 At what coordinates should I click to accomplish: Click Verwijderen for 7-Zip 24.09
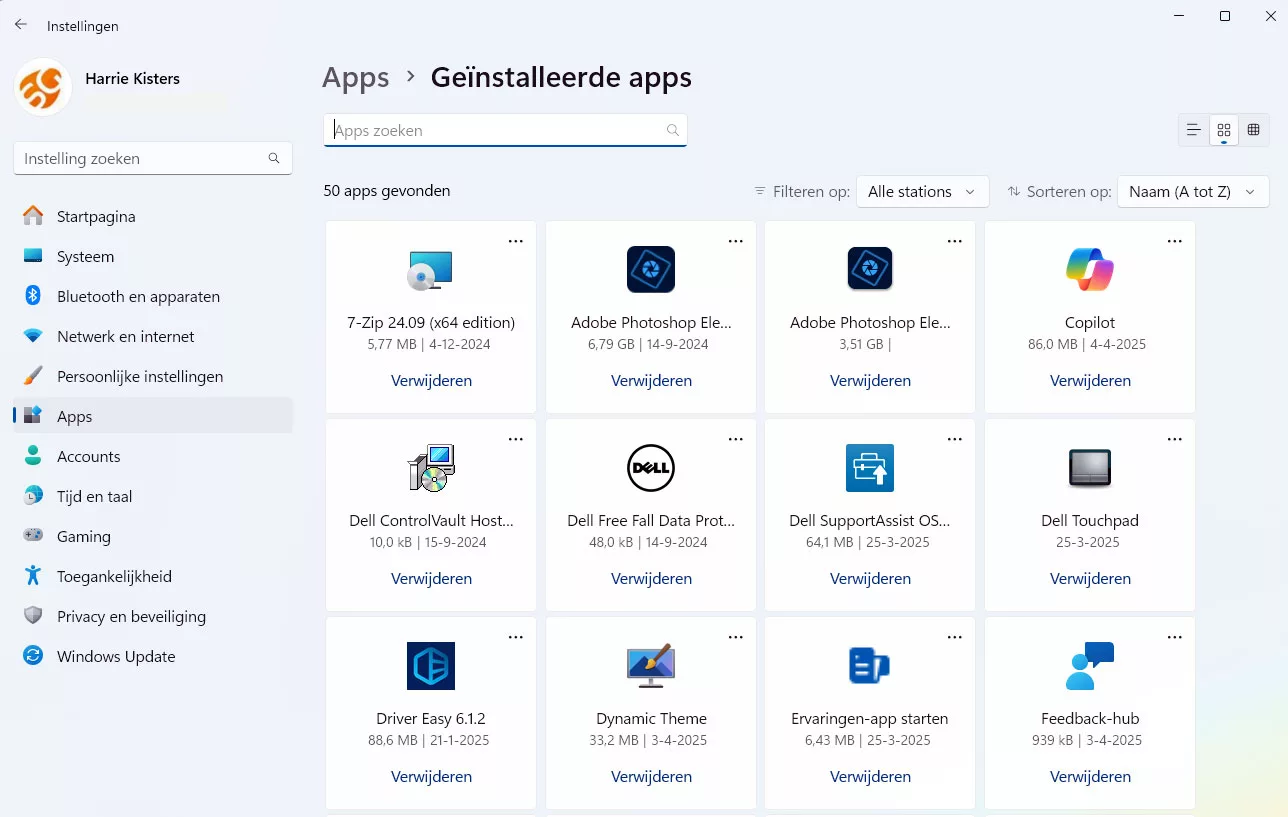(x=431, y=380)
